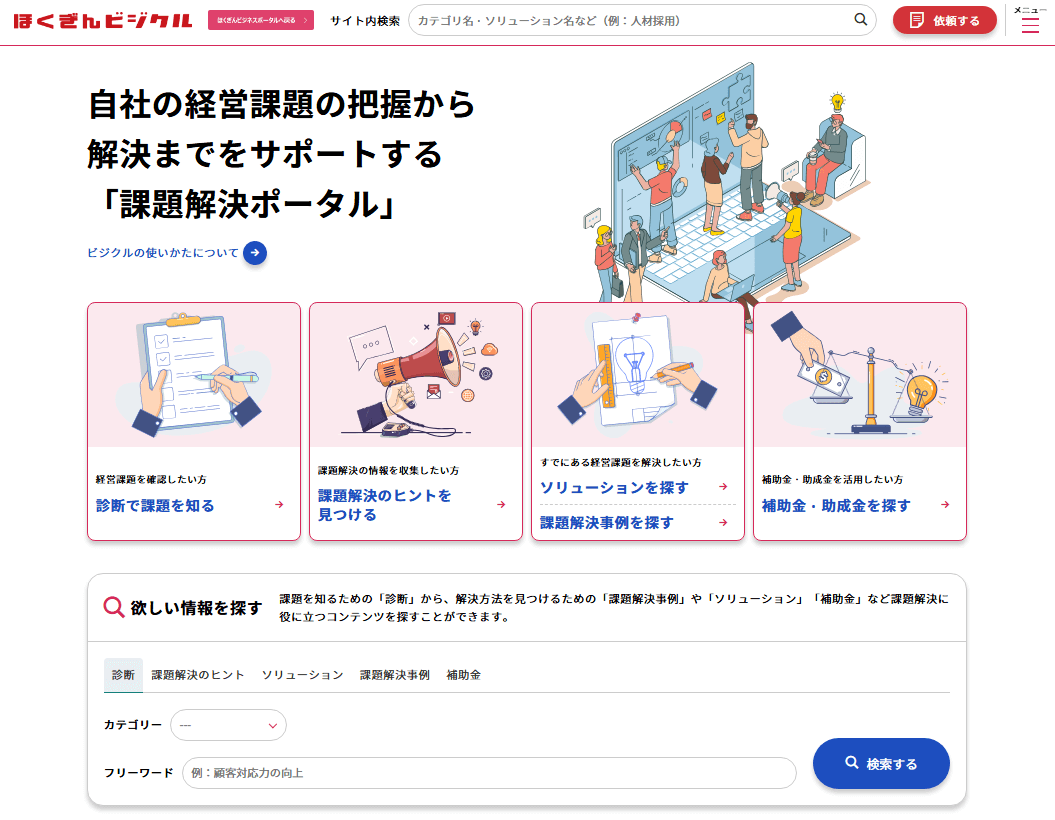Click the arrow next to 課題解決事例を探す

pos(723,523)
